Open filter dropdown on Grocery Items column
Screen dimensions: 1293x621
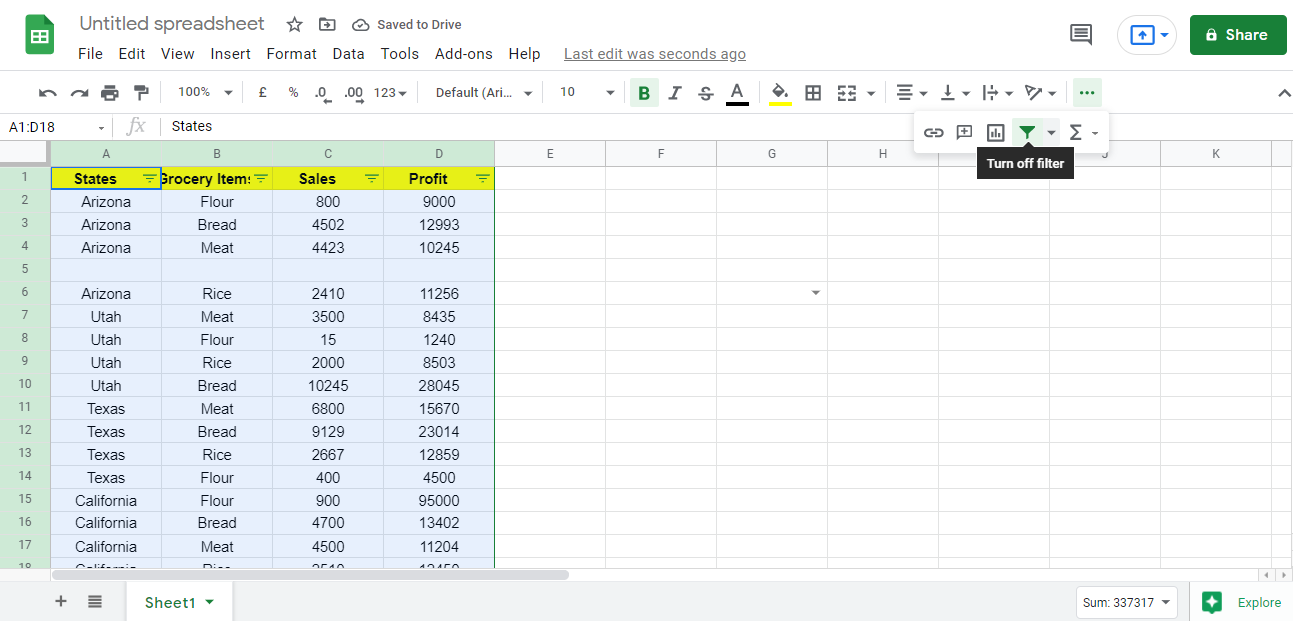(261, 178)
